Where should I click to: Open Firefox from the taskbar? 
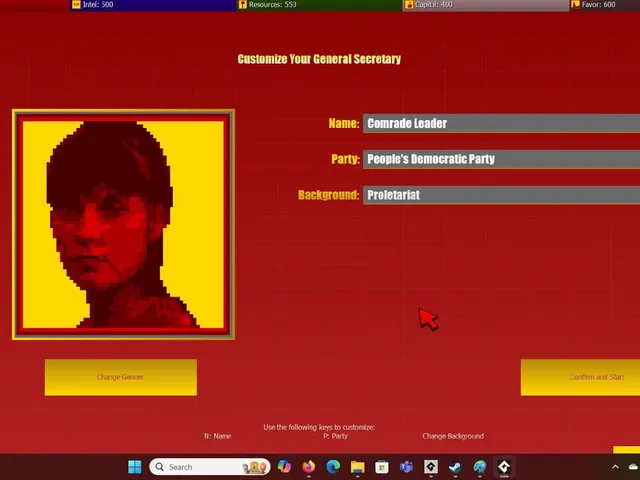[x=309, y=466]
